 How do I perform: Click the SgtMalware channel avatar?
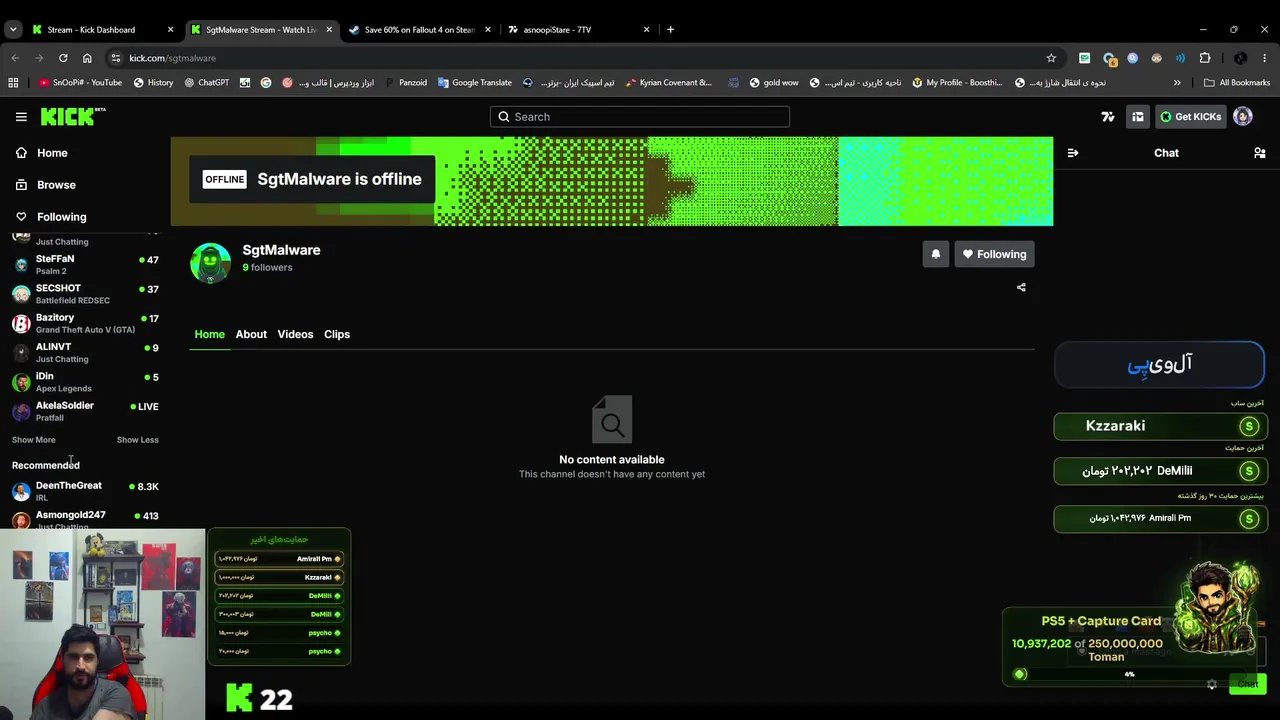(x=210, y=263)
